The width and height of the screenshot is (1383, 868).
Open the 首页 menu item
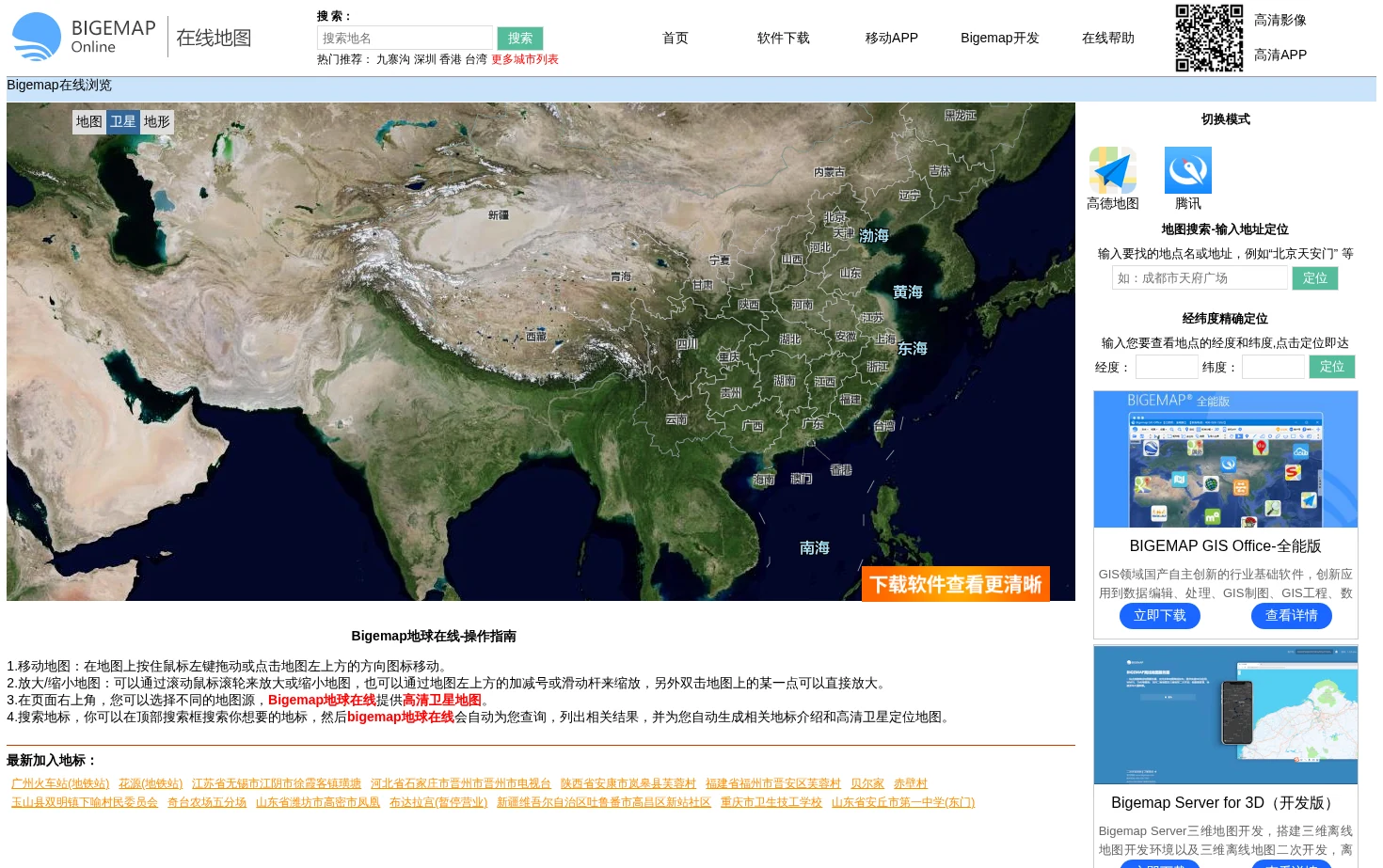click(676, 38)
